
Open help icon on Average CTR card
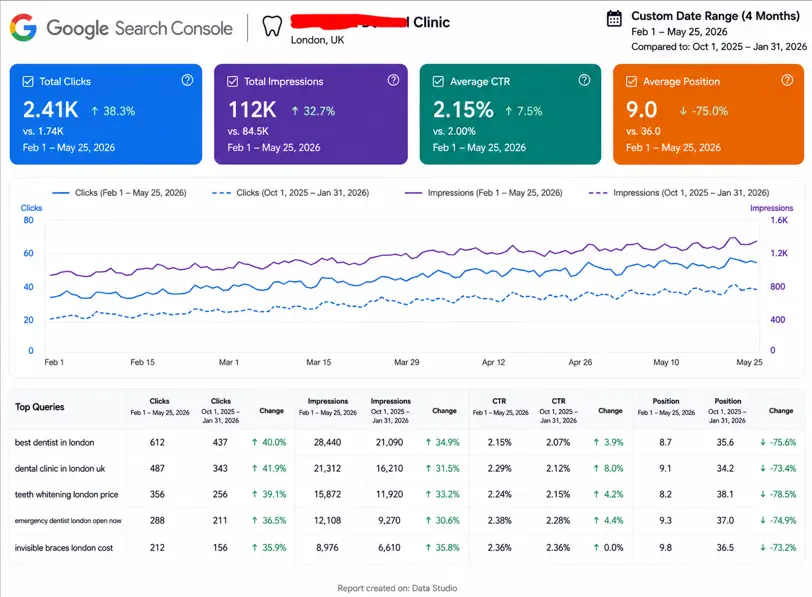pyautogui.click(x=584, y=80)
